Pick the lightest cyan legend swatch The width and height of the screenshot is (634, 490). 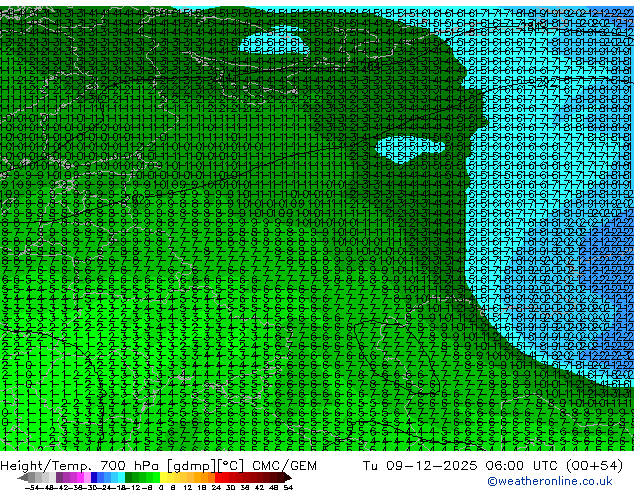pyautogui.click(x=121, y=477)
